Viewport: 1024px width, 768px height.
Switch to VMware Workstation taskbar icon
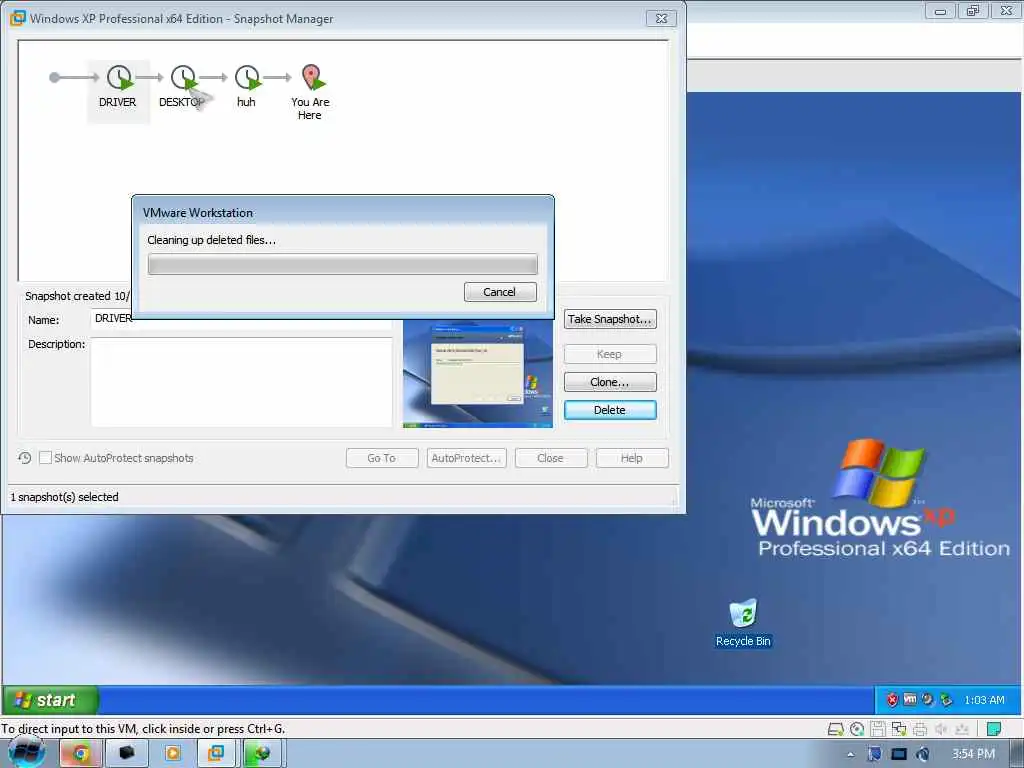click(216, 754)
